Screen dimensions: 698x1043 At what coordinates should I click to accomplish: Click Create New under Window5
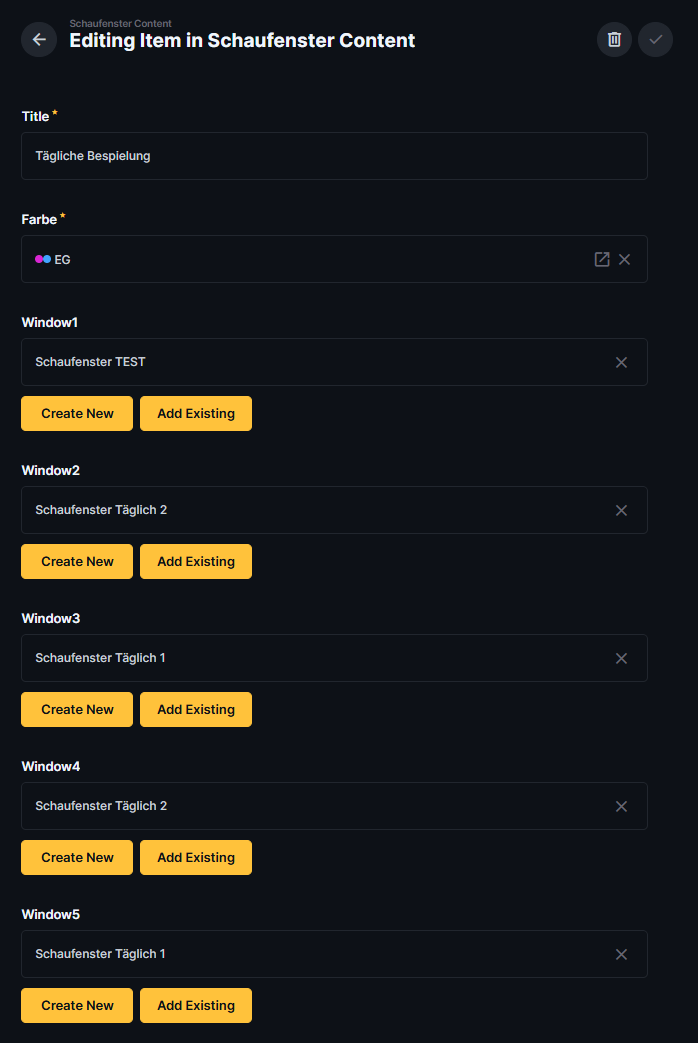(77, 1005)
